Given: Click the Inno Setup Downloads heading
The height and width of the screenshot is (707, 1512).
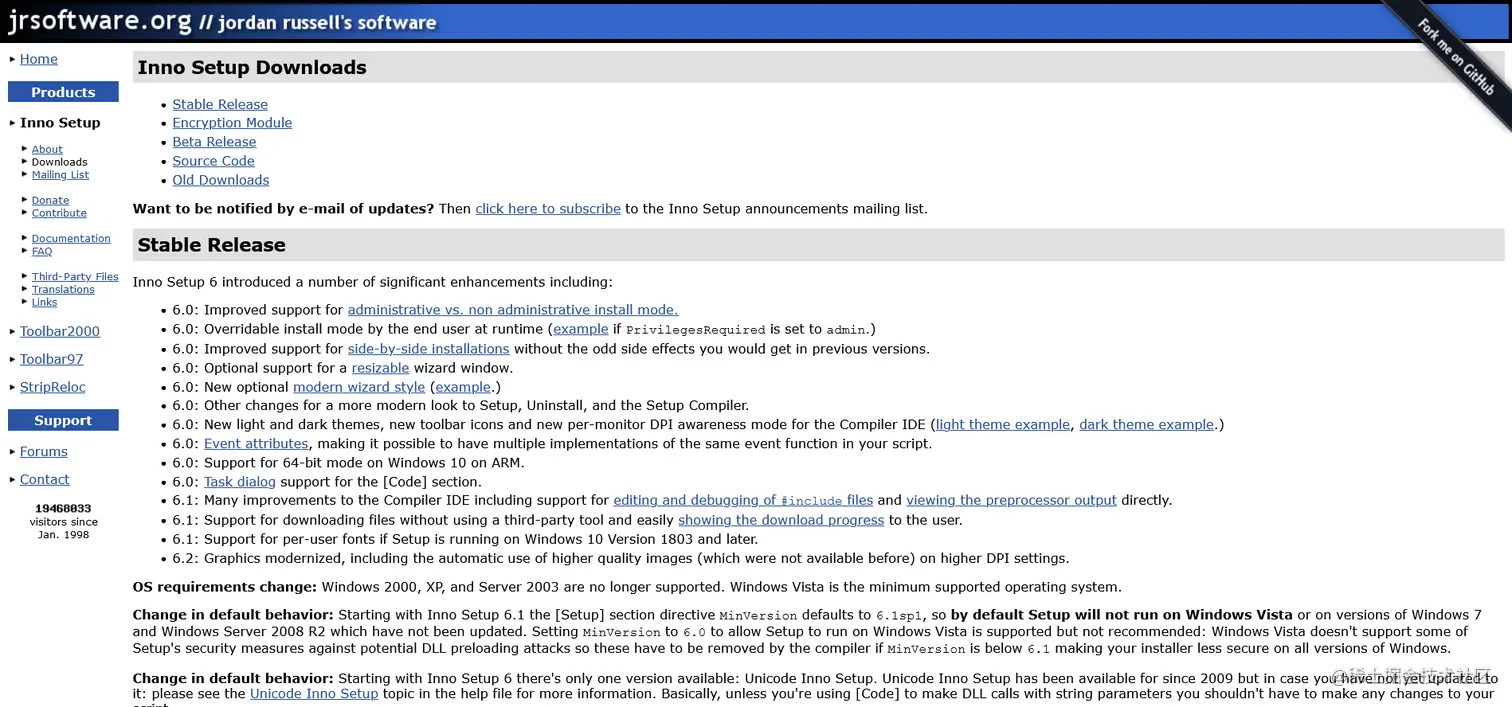Looking at the screenshot, I should click(x=252, y=68).
